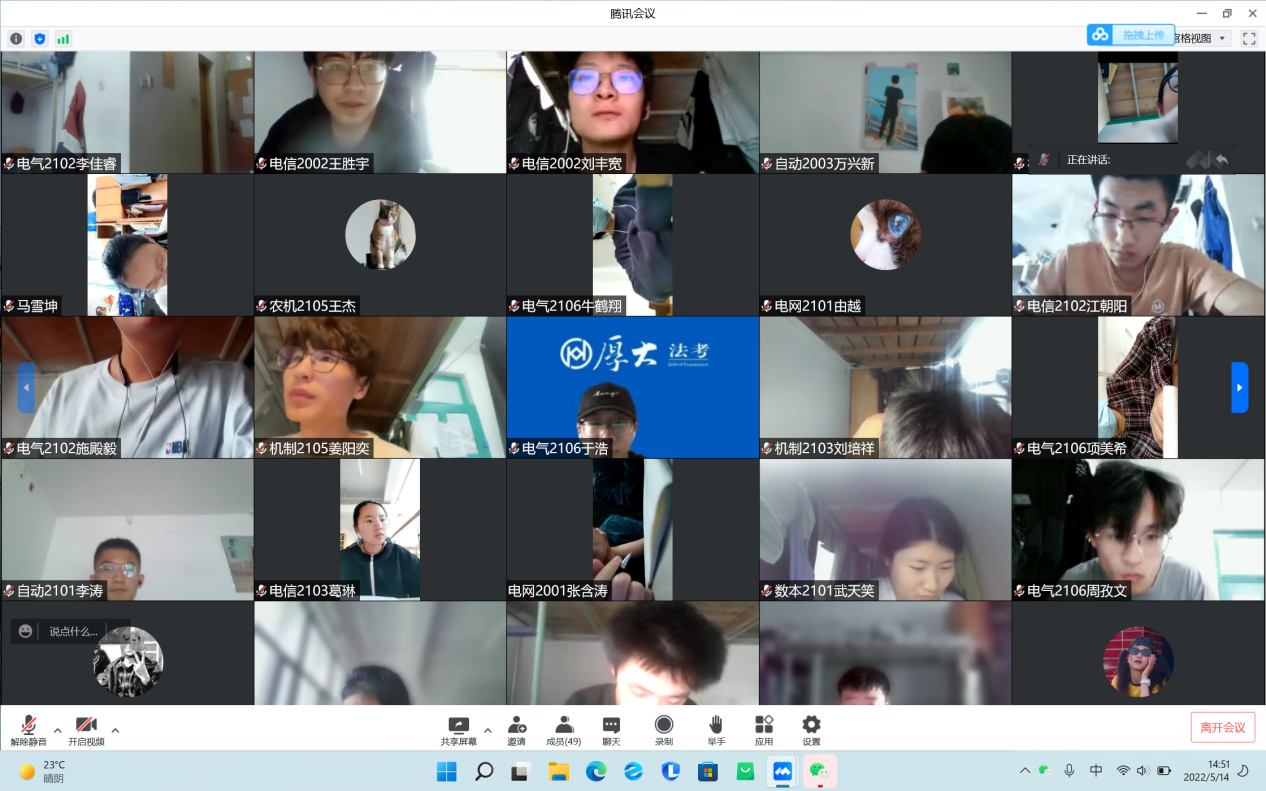The height and width of the screenshot is (791, 1266).
Task: Enter full-screen mode with the corner-brackets icon
Action: coord(1249,39)
